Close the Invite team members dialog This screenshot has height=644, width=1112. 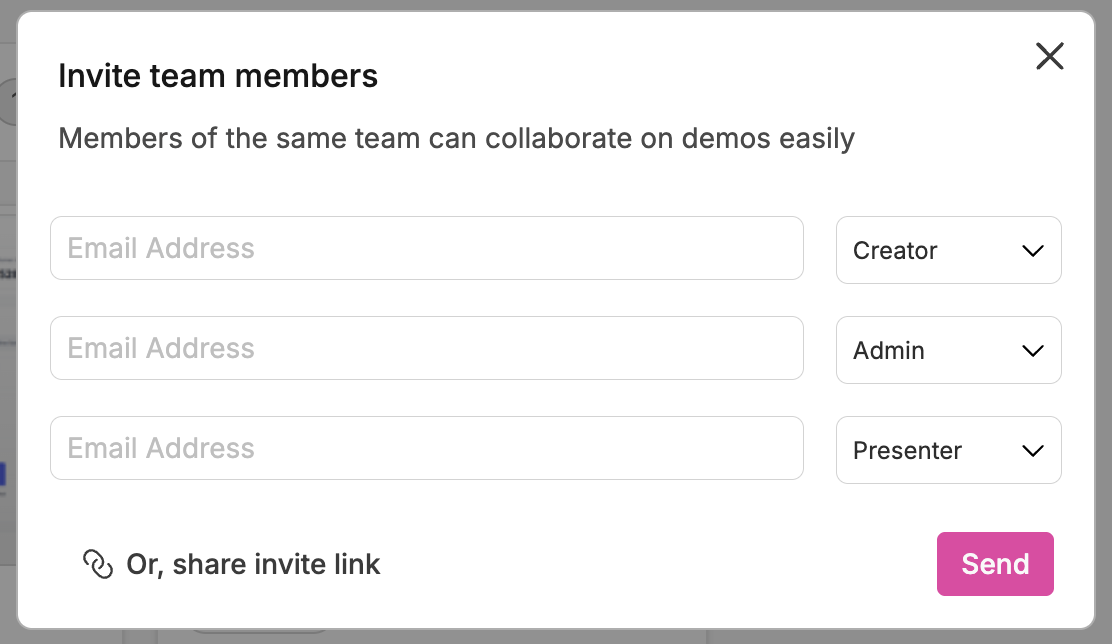click(1049, 56)
